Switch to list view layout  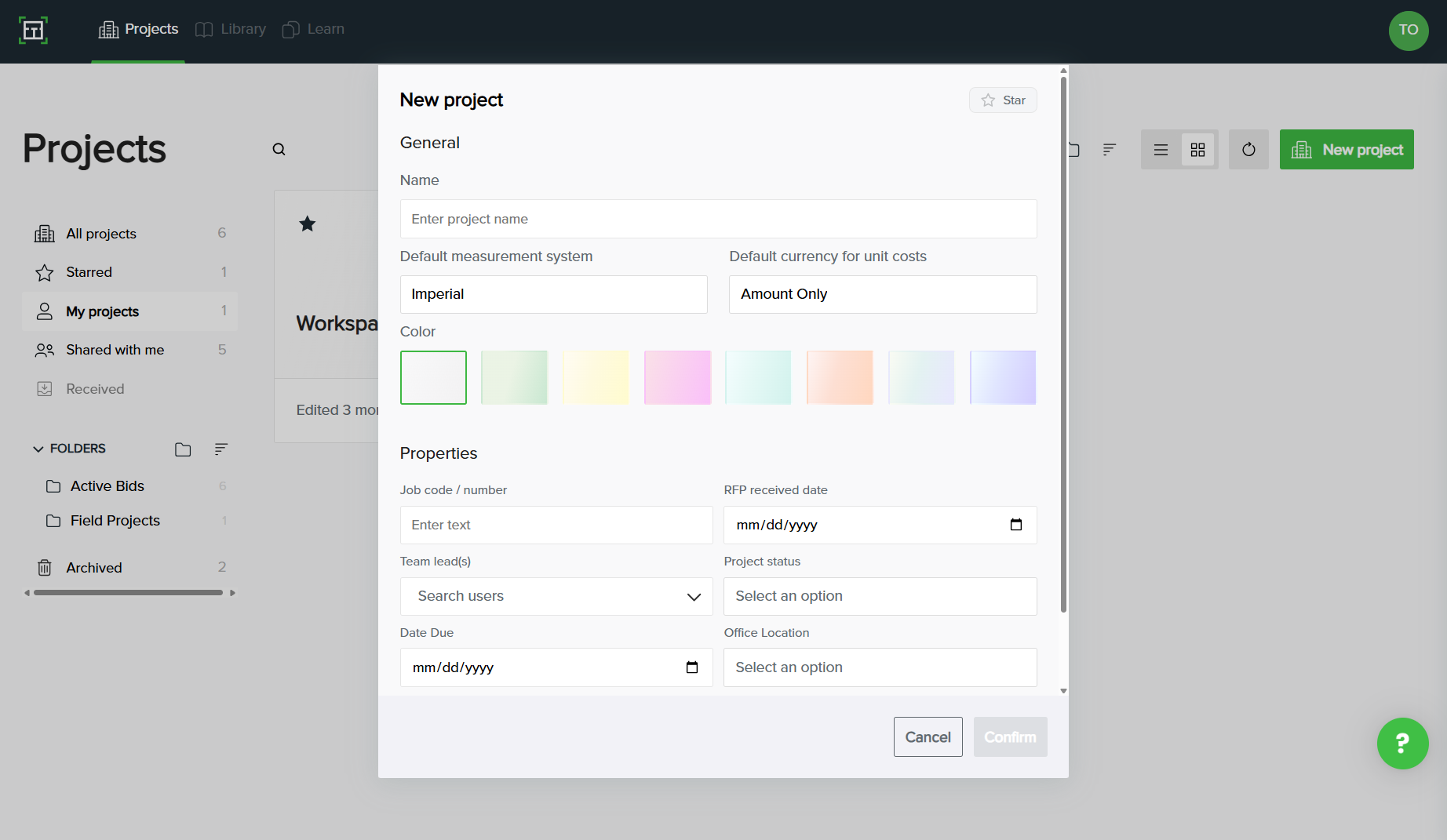click(1161, 150)
